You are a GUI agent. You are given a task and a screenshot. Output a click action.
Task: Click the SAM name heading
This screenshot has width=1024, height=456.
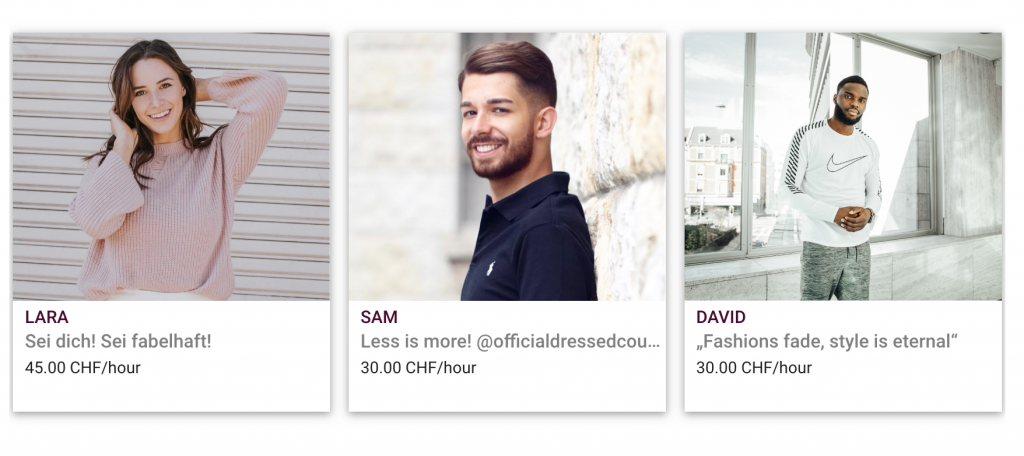(x=379, y=318)
